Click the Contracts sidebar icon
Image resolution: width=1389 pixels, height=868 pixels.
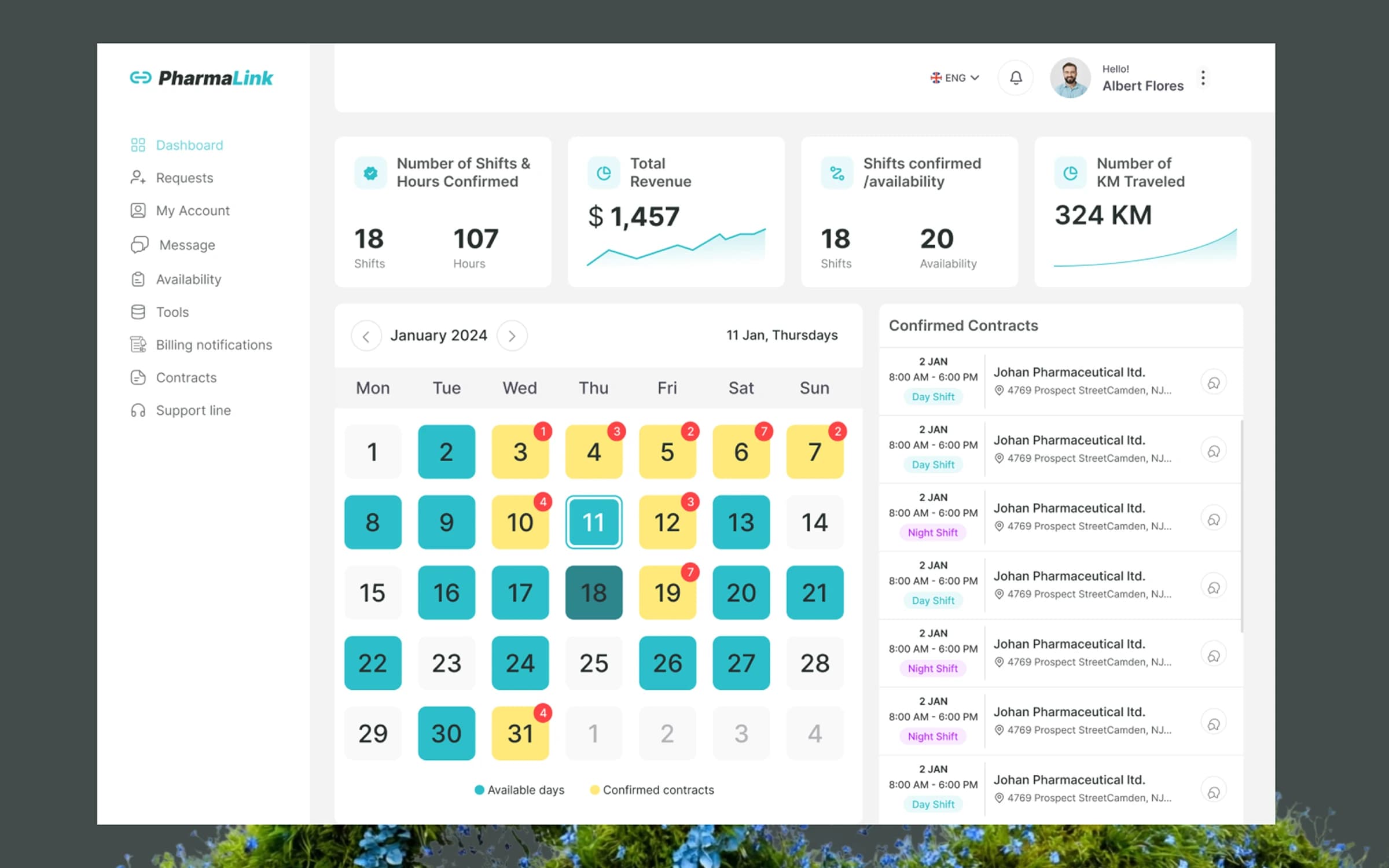138,377
